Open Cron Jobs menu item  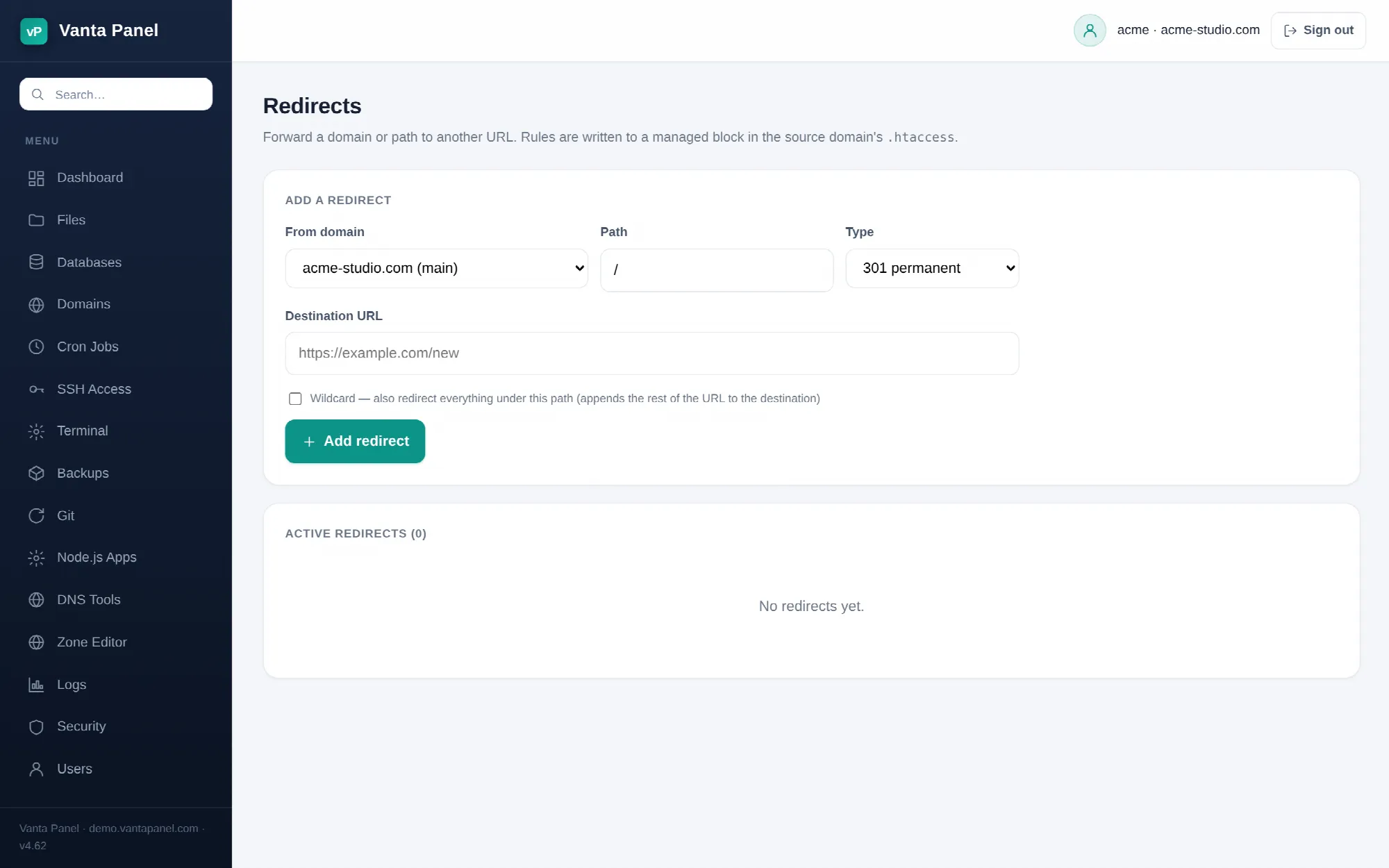pos(116,347)
